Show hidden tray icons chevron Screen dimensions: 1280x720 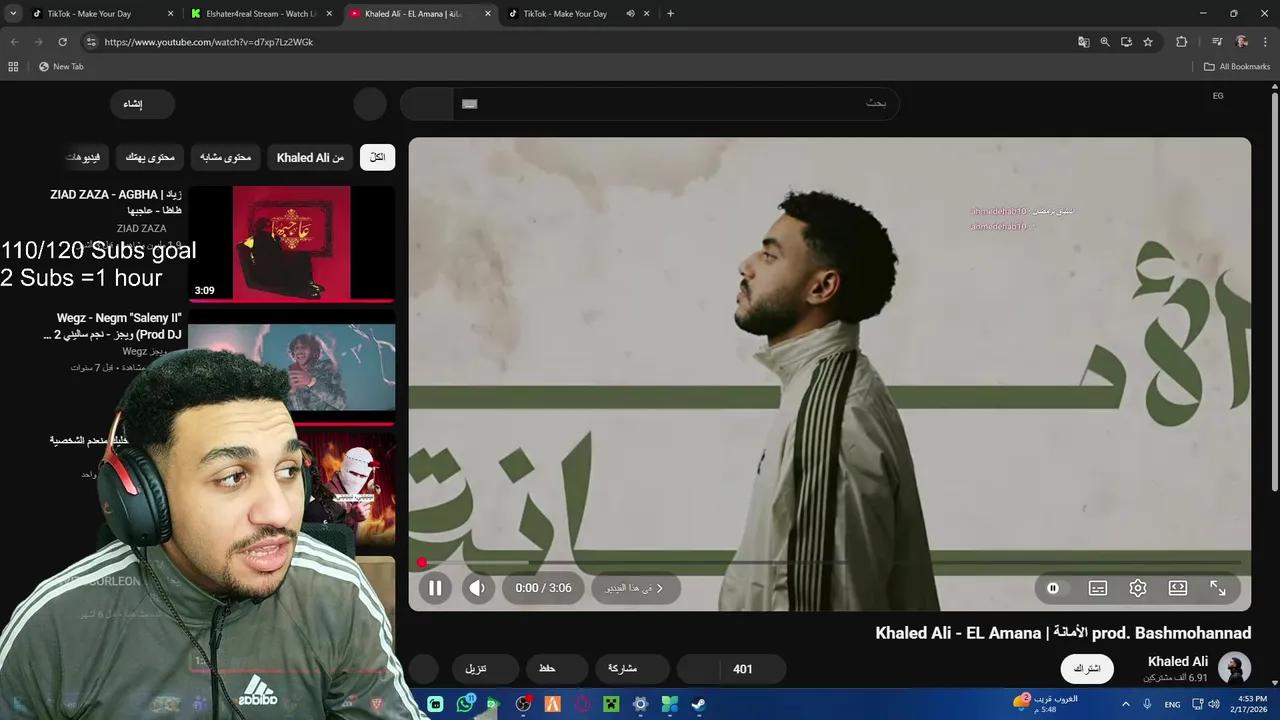[1126, 704]
